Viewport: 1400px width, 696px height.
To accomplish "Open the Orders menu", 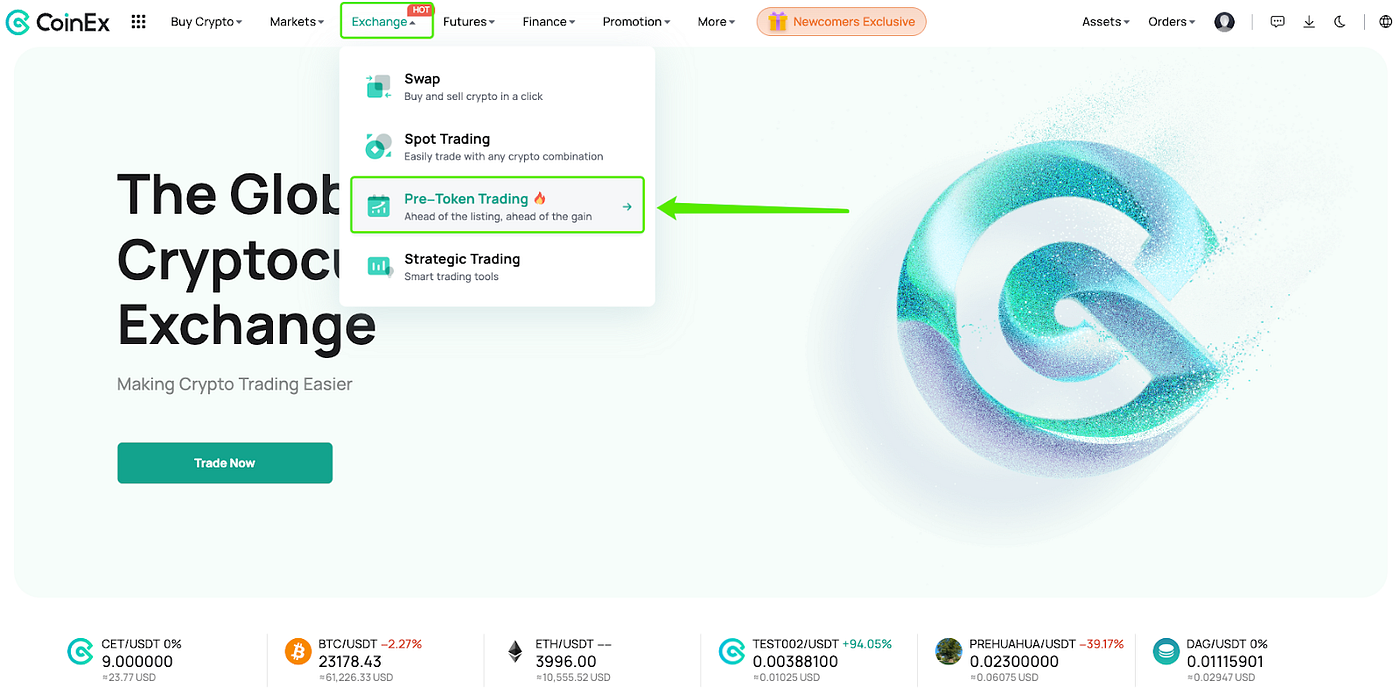I will click(x=1170, y=21).
